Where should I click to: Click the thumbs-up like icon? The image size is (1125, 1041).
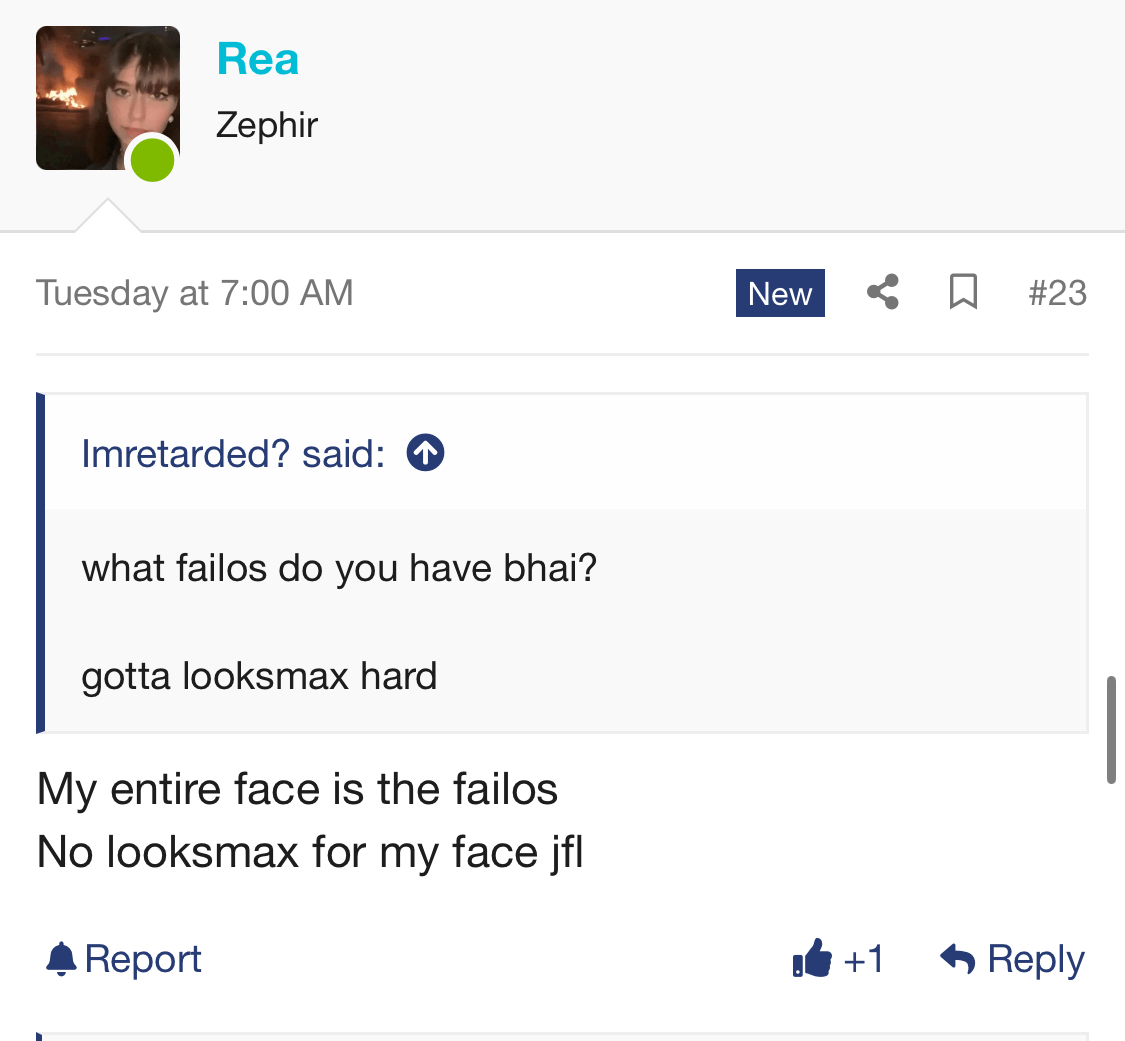pos(812,958)
